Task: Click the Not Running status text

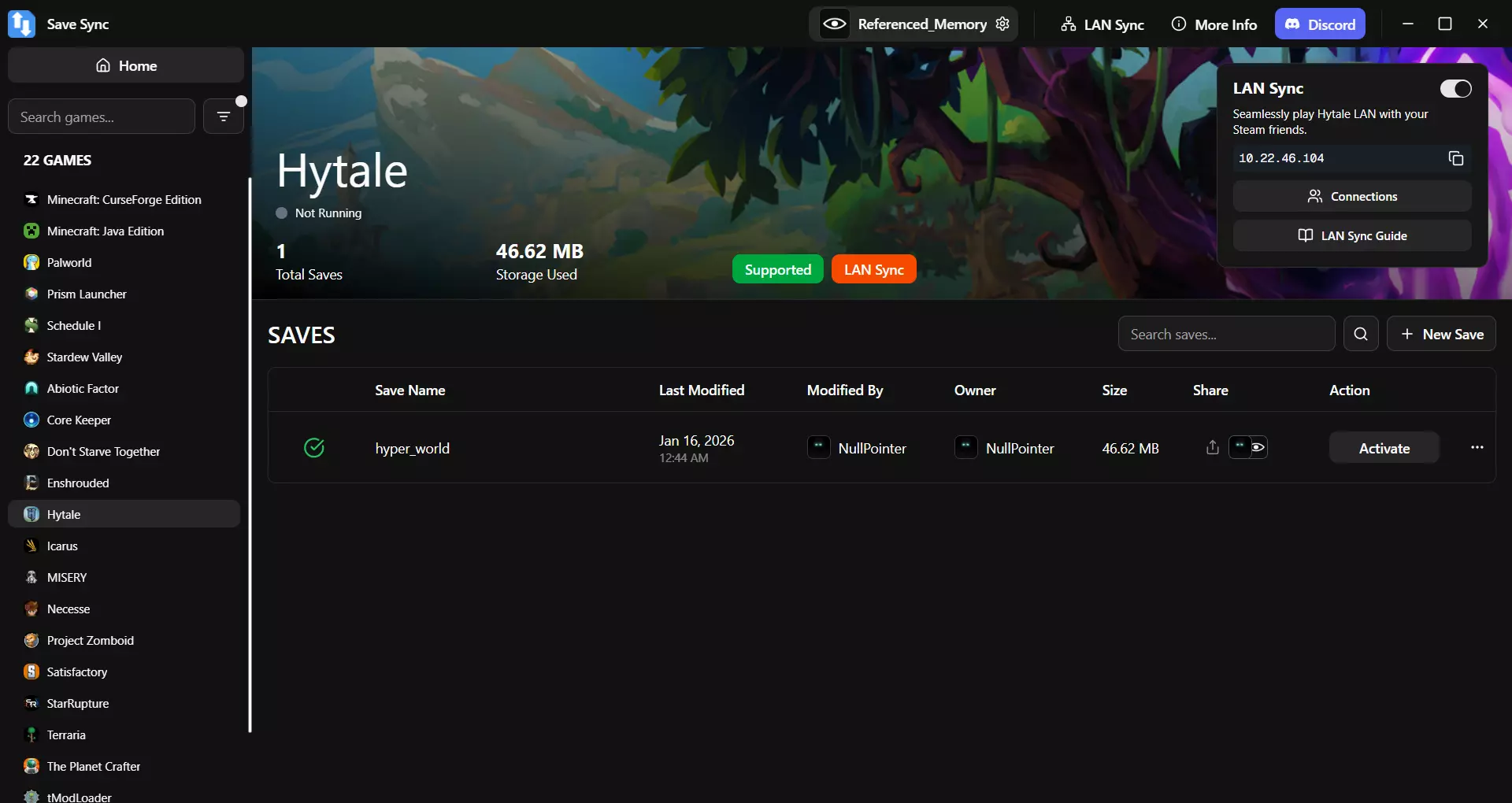Action: click(x=328, y=213)
